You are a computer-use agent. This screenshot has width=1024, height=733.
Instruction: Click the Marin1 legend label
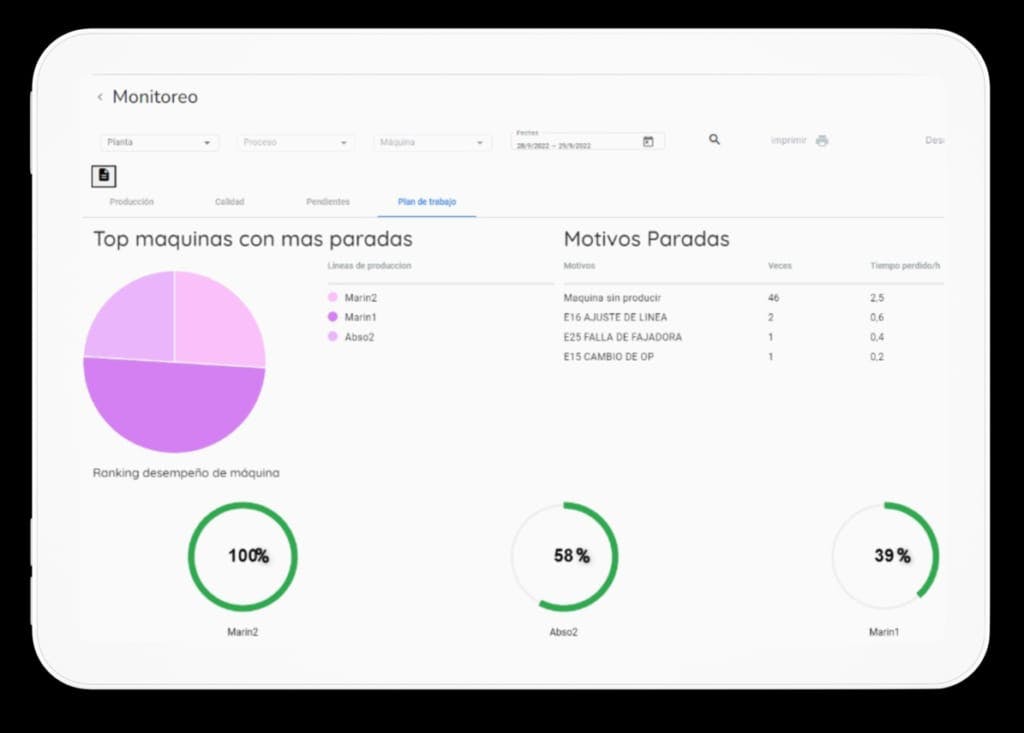[361, 318]
